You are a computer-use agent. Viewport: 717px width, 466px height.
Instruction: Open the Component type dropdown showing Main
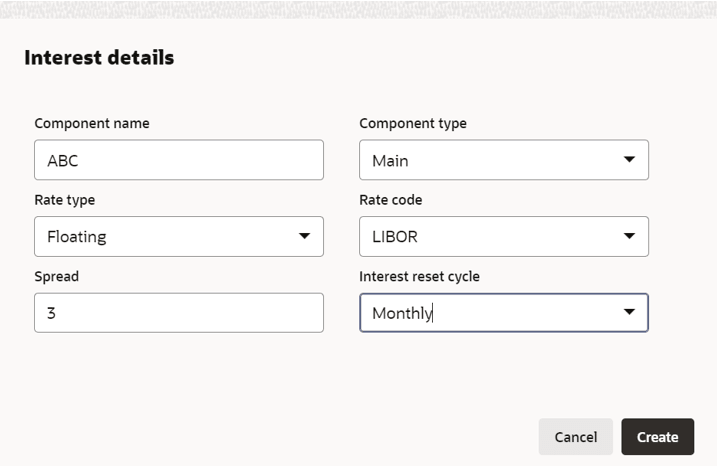[x=504, y=160]
